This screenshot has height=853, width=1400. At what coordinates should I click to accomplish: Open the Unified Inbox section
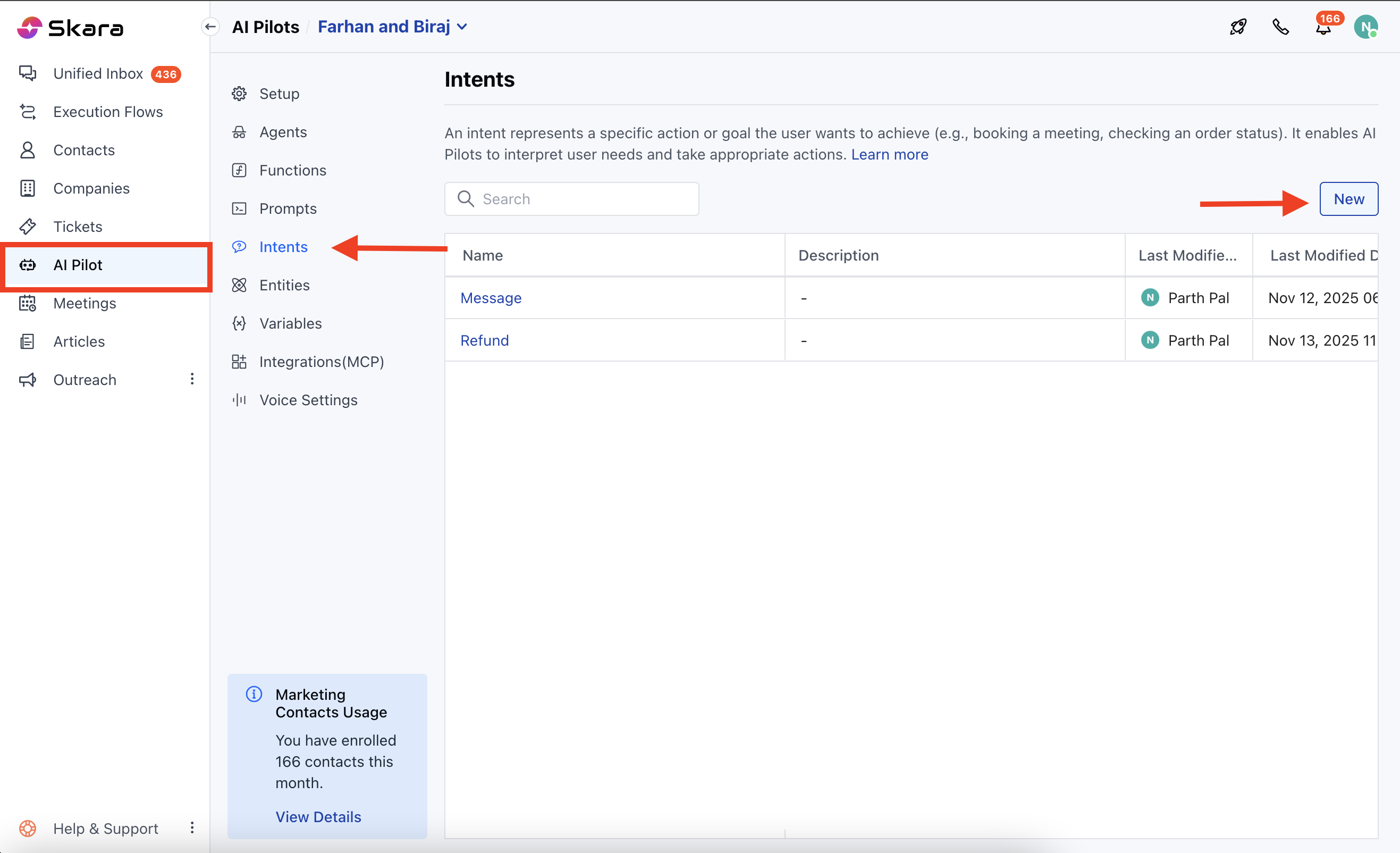pyautogui.click(x=98, y=74)
